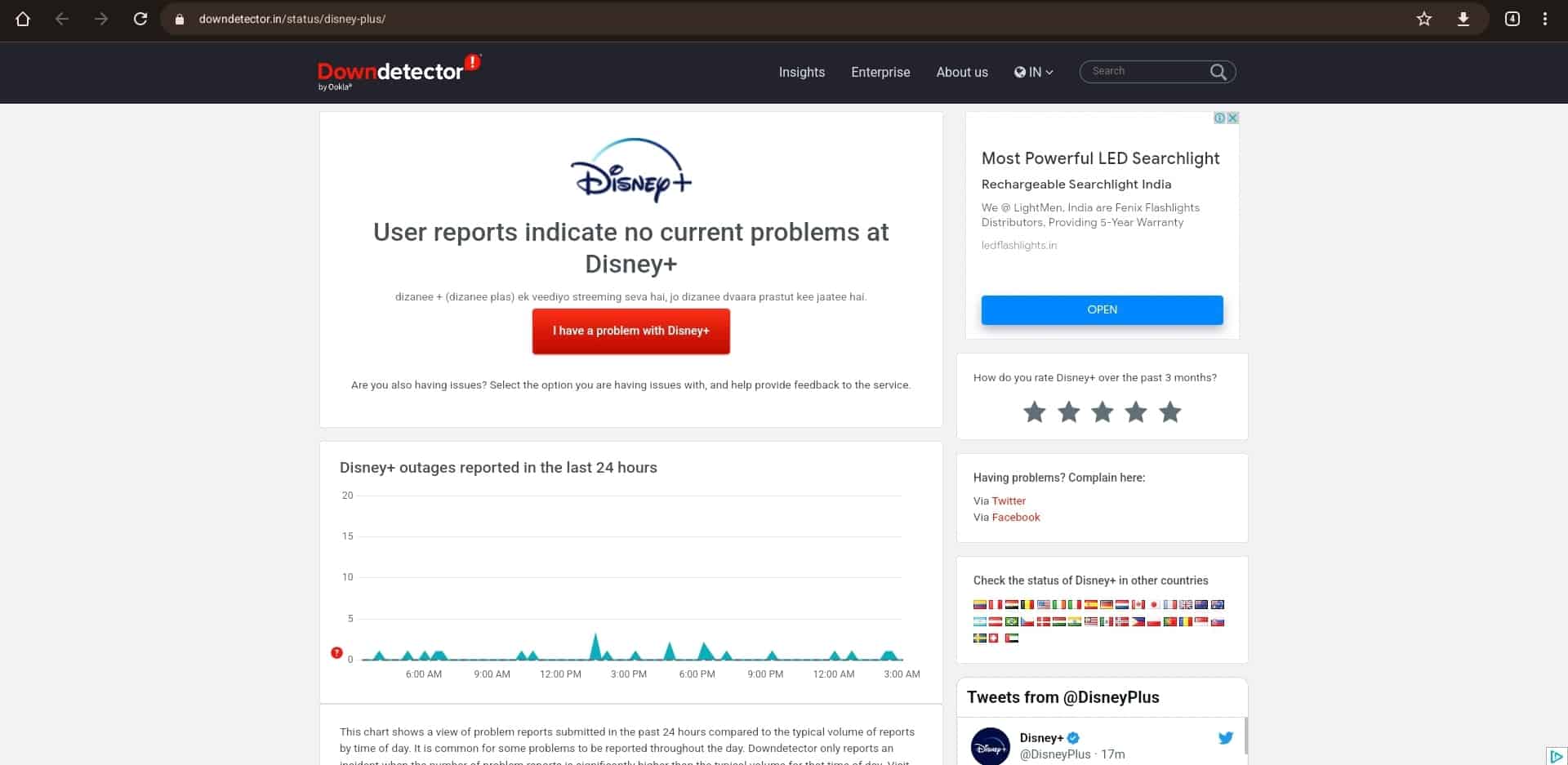Open the Insights menu item
1568x765 pixels.
[802, 72]
